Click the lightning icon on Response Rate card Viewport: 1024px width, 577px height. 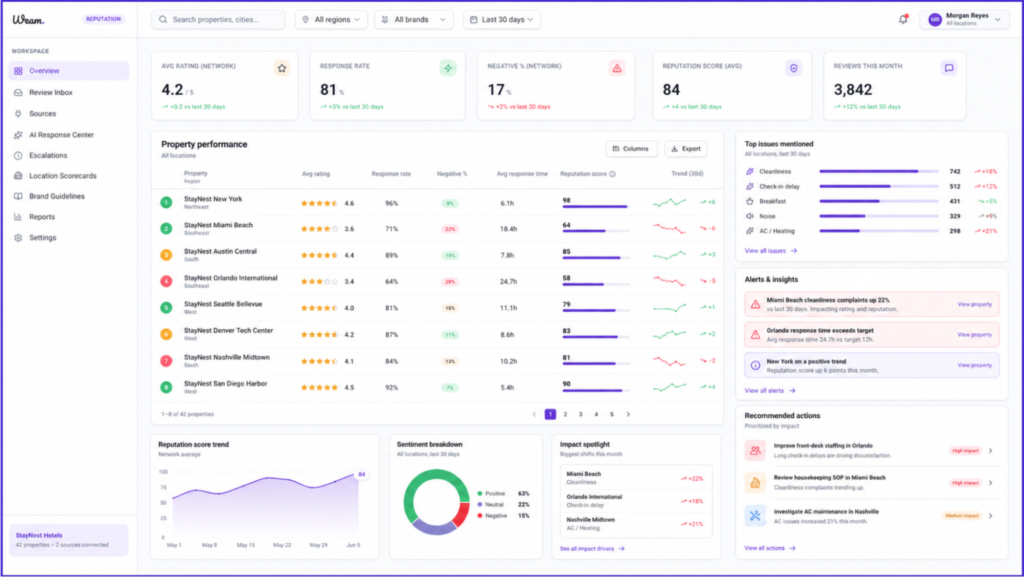click(448, 68)
